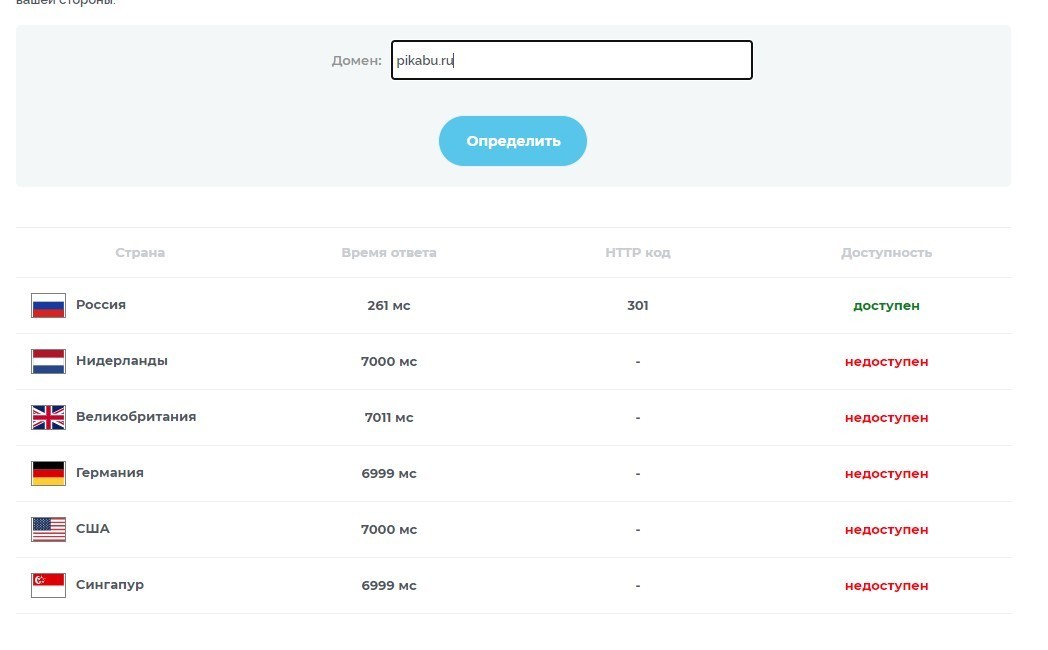Click the Germany flag icon
The width and height of the screenshot is (1048, 650).
pyautogui.click(x=48, y=474)
